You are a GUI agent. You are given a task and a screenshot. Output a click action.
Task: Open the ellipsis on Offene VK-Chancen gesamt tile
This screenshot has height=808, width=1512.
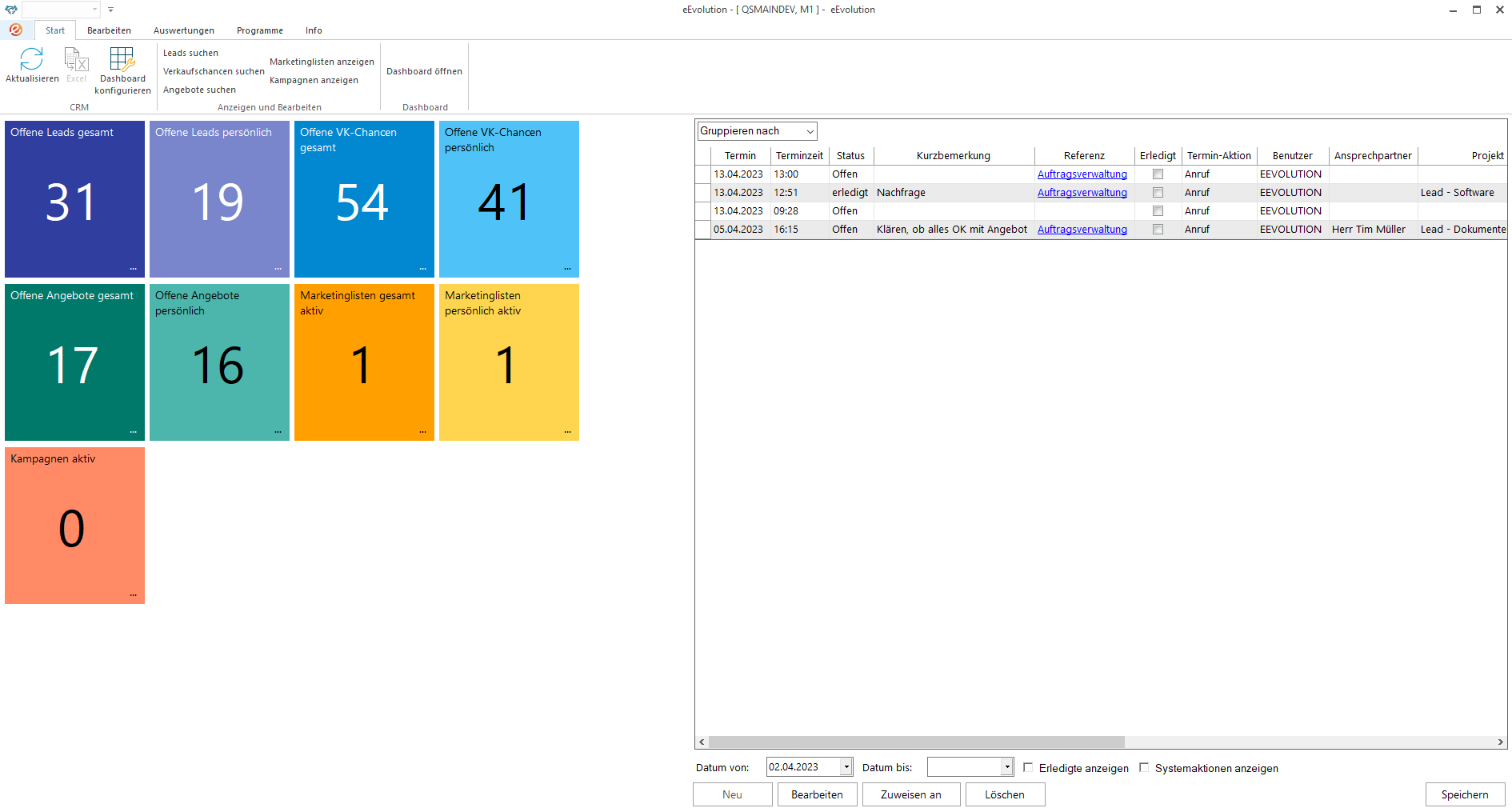[422, 269]
